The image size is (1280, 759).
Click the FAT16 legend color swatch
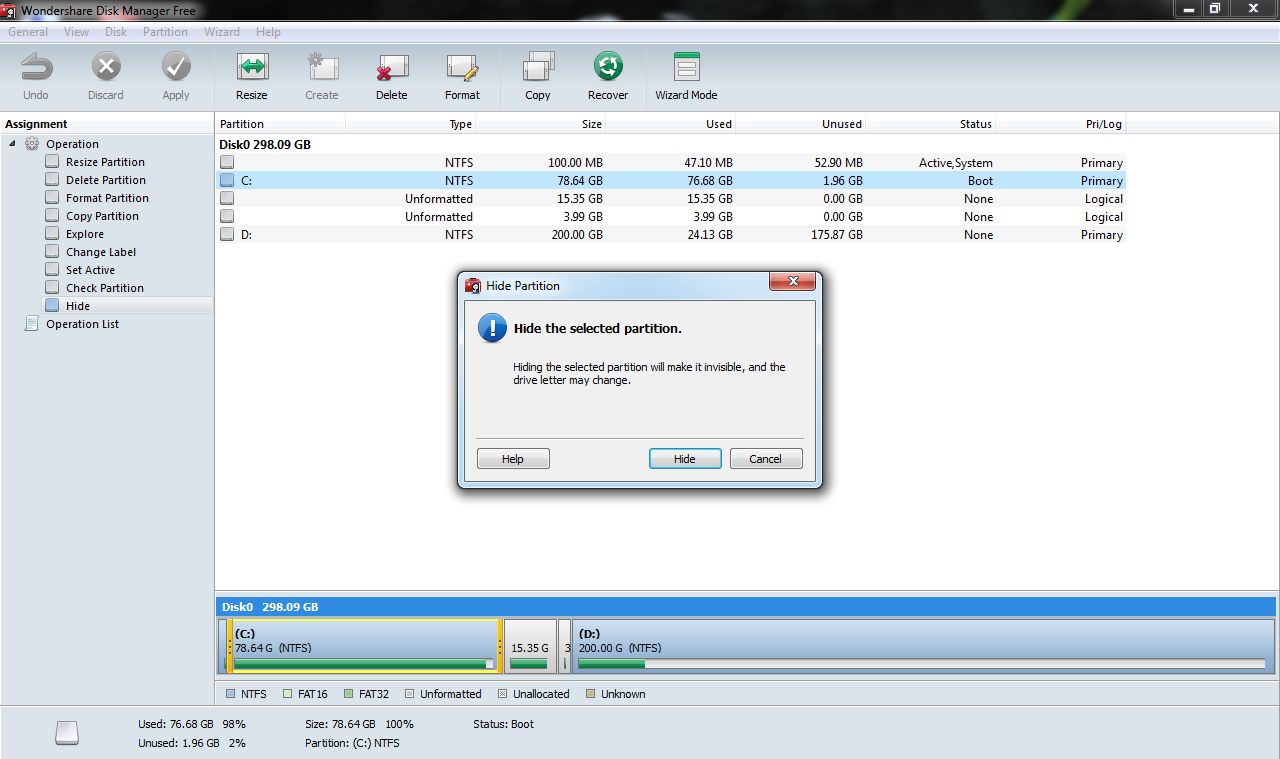288,694
